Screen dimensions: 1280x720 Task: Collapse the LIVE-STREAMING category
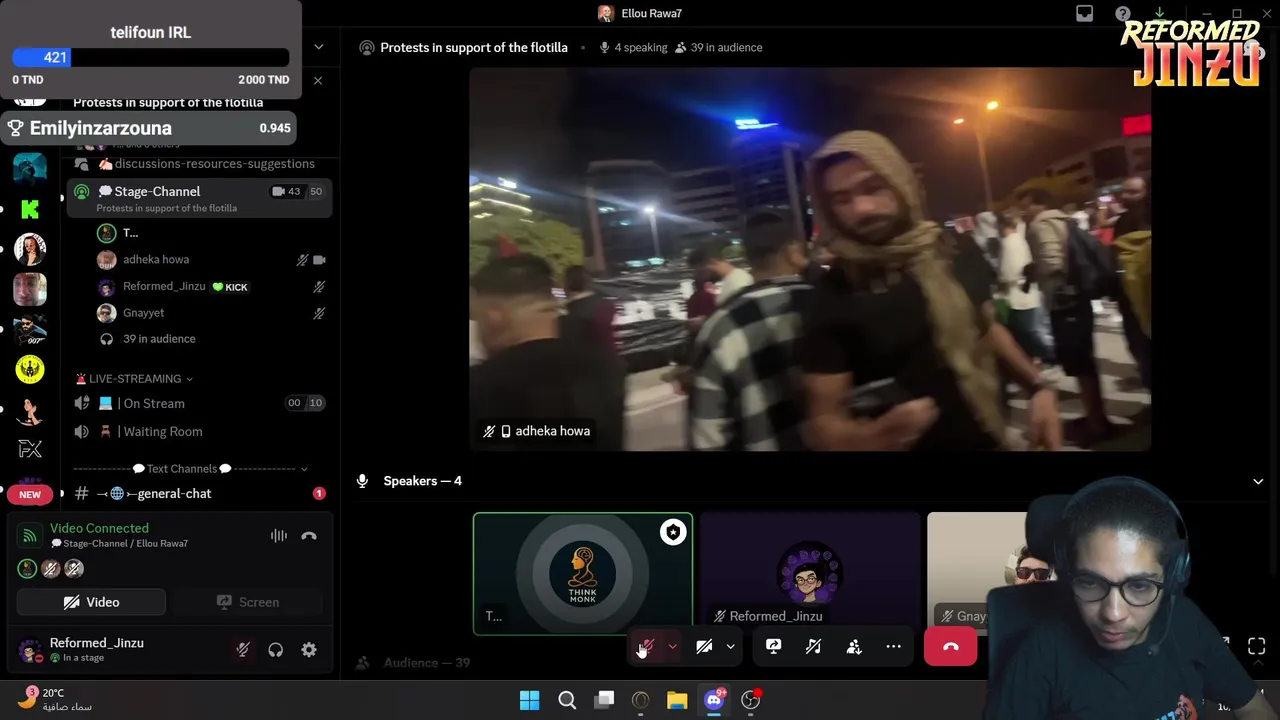[x=134, y=379]
